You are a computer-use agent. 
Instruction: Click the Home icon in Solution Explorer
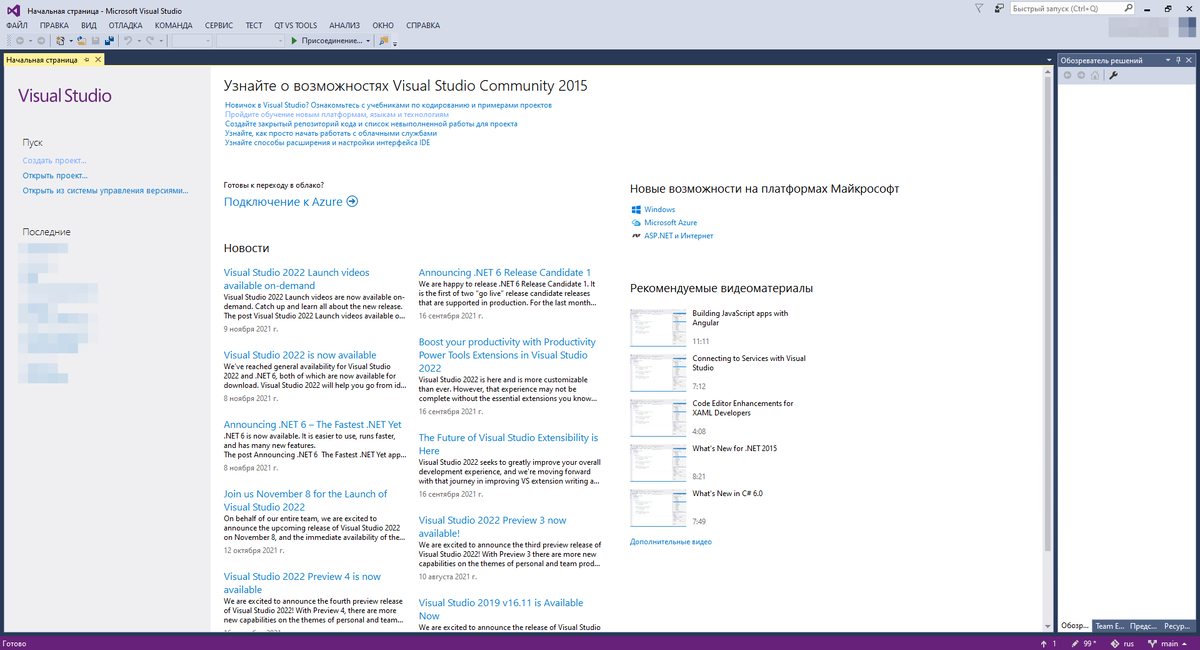pos(1095,75)
